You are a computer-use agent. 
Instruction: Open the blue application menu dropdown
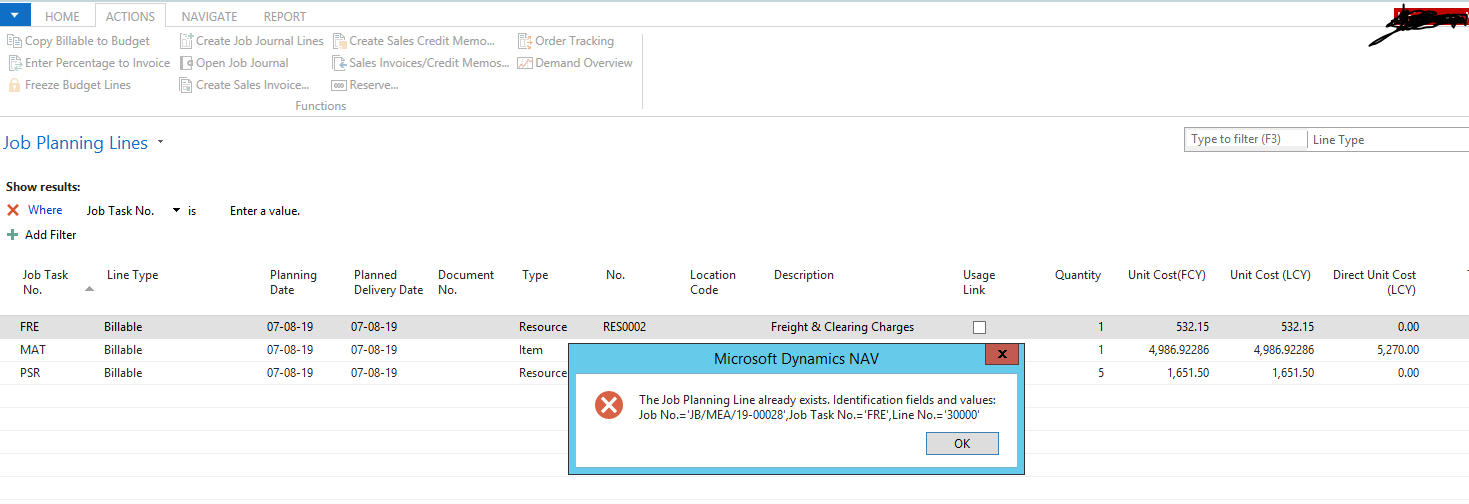click(15, 14)
